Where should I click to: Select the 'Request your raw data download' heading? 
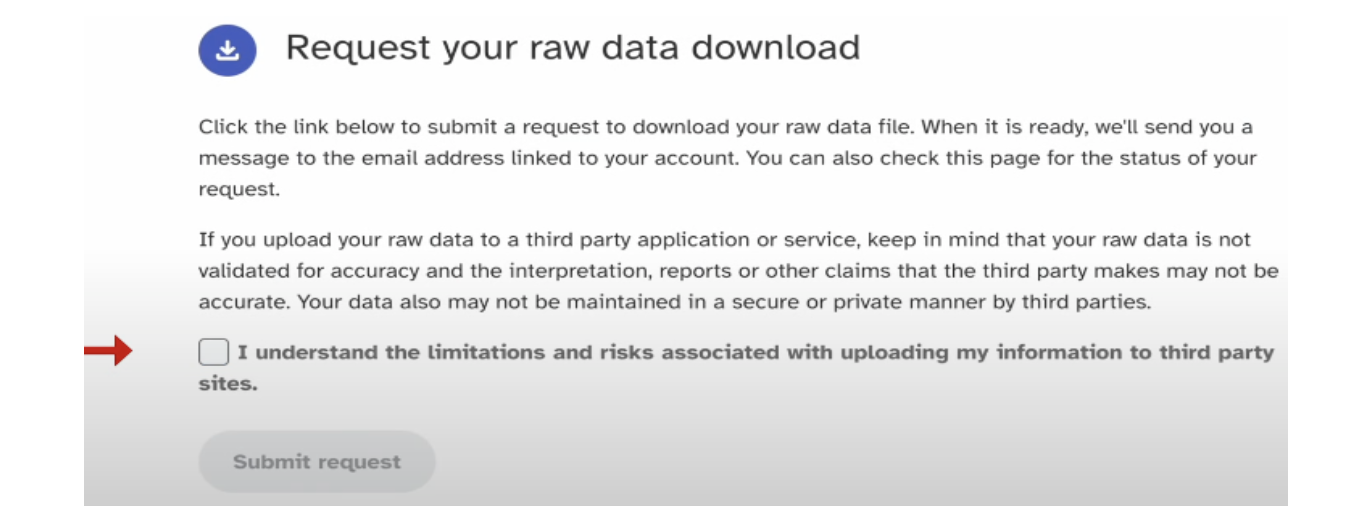pyautogui.click(x=573, y=48)
